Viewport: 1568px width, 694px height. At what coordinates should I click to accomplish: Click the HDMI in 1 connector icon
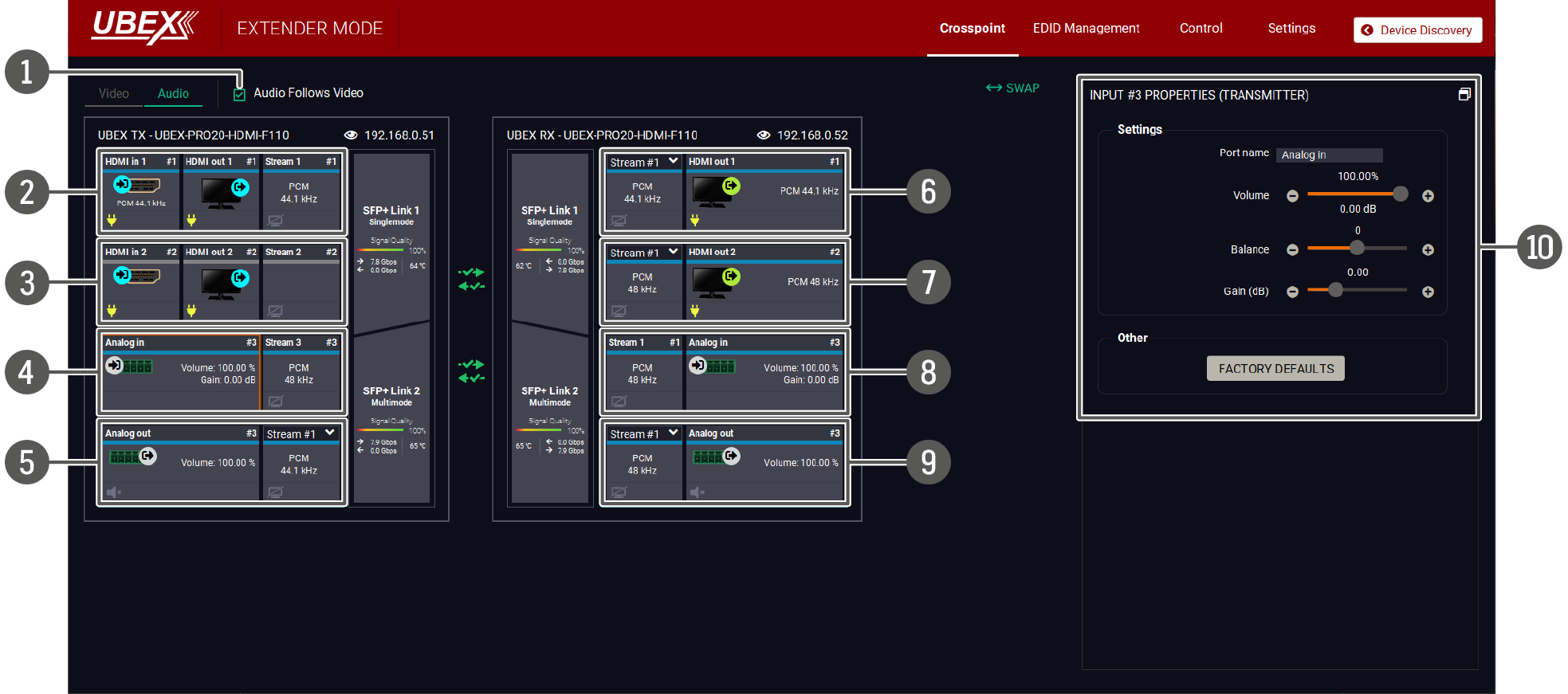click(137, 186)
